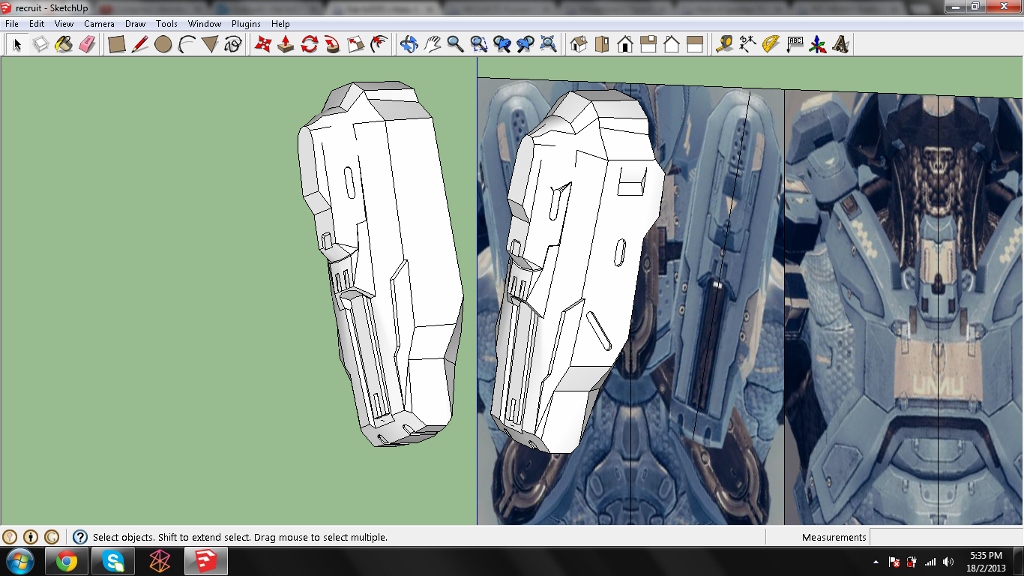The width and height of the screenshot is (1024, 576).
Task: Open the Draw menu
Action: point(135,23)
